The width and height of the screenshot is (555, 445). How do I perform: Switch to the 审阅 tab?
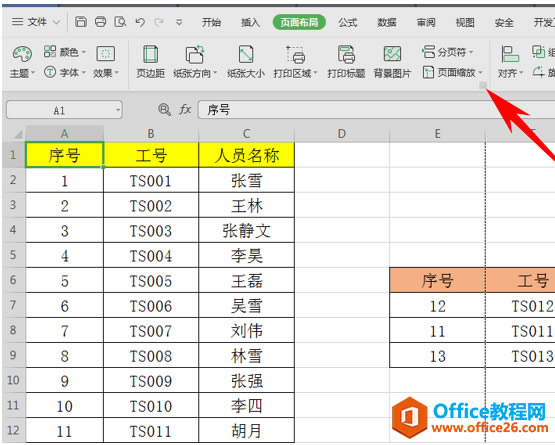(426, 23)
